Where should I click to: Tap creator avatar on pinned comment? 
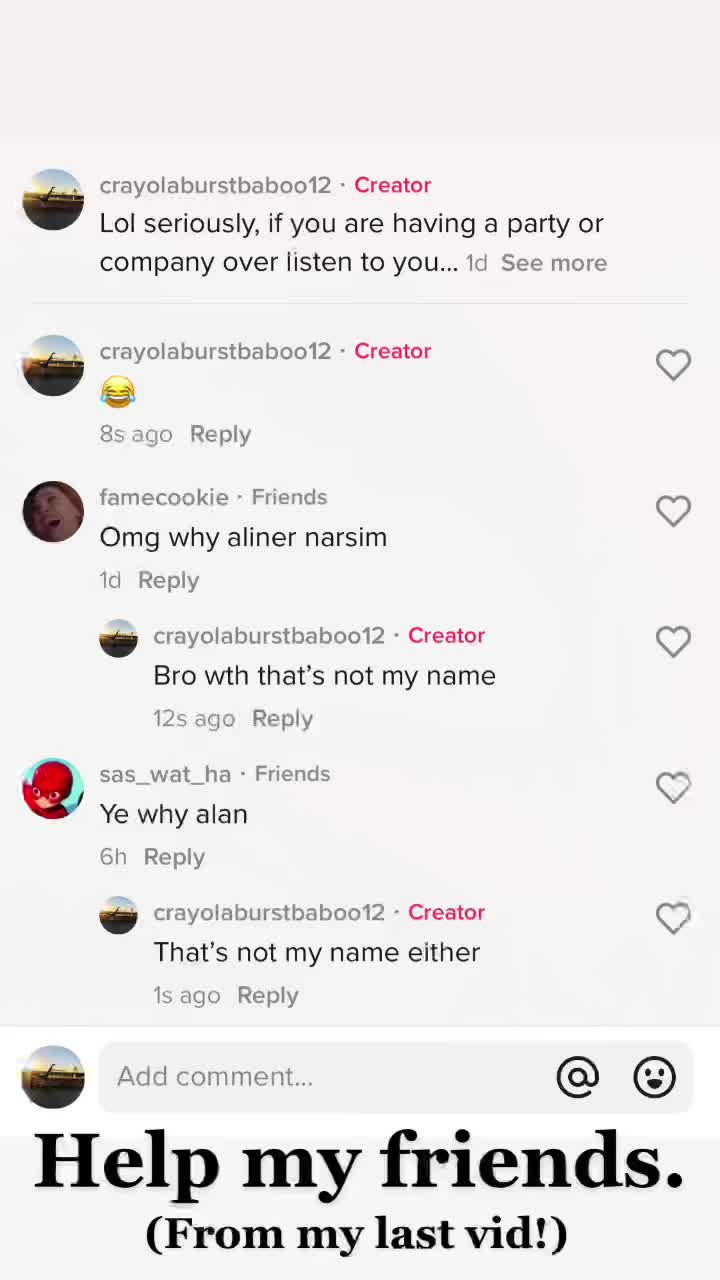coord(53,200)
